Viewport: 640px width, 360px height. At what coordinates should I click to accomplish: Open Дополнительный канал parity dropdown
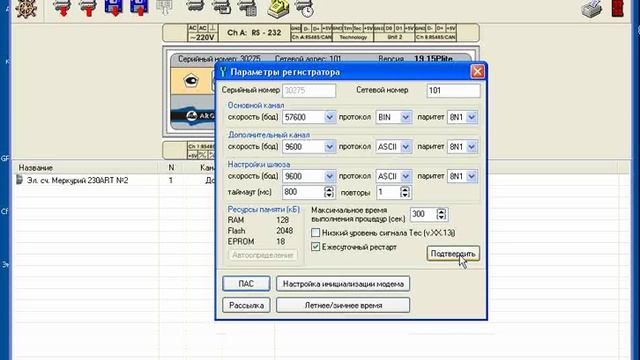[x=471, y=147]
